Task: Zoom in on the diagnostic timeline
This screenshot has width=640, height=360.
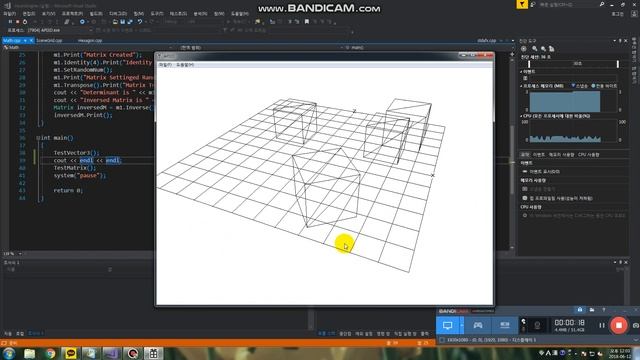Action: pos(534,49)
